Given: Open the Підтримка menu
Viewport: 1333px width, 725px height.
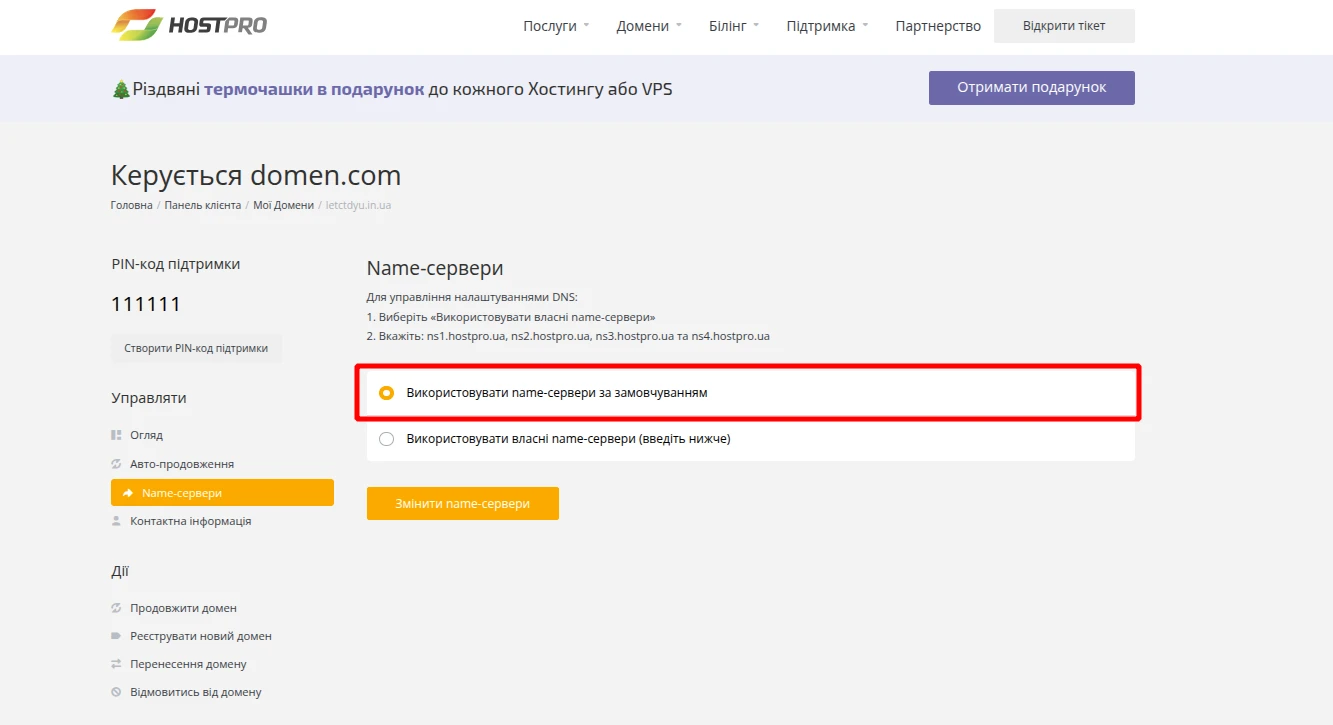Looking at the screenshot, I should pos(820,26).
